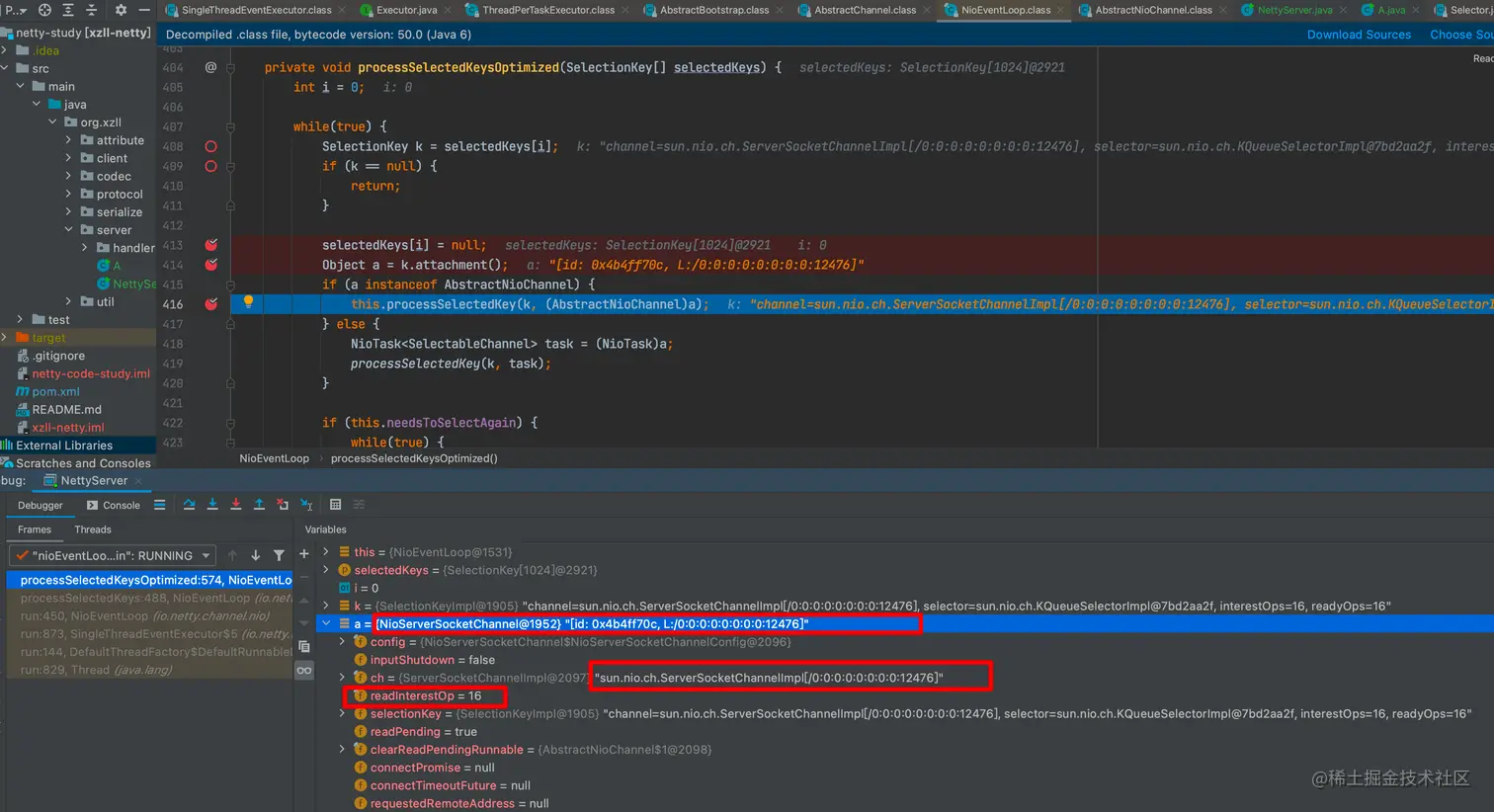This screenshot has width=1494, height=812.
Task: Click the Choose Sources link
Action: pyautogui.click(x=1461, y=35)
